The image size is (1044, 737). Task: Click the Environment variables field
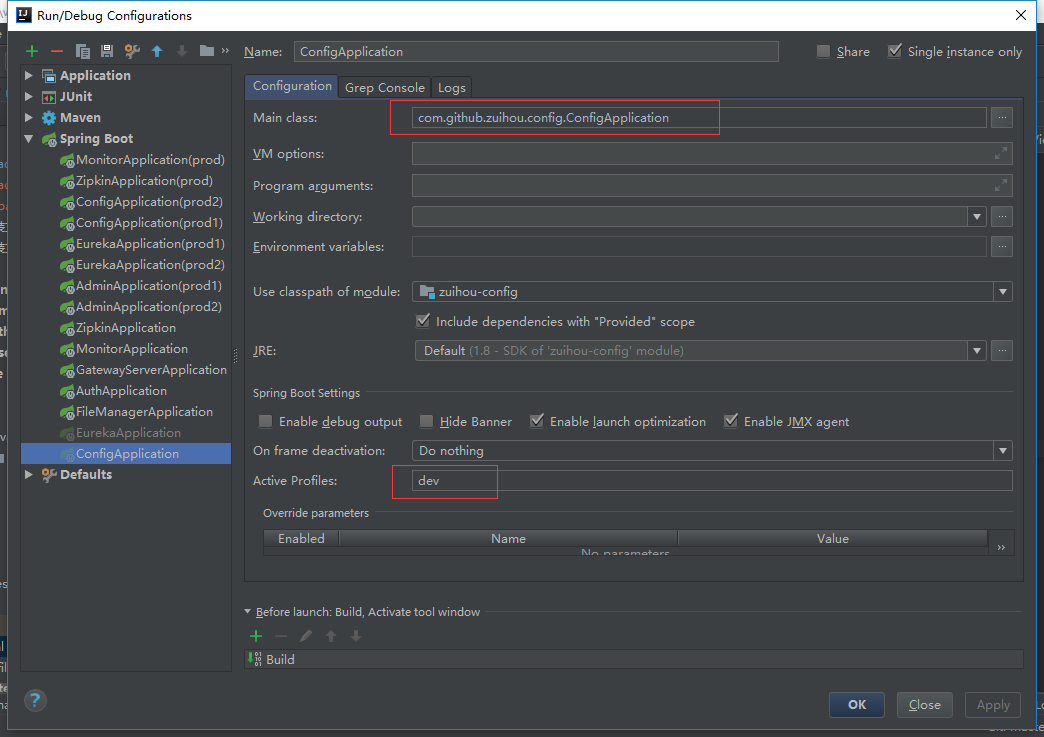699,247
